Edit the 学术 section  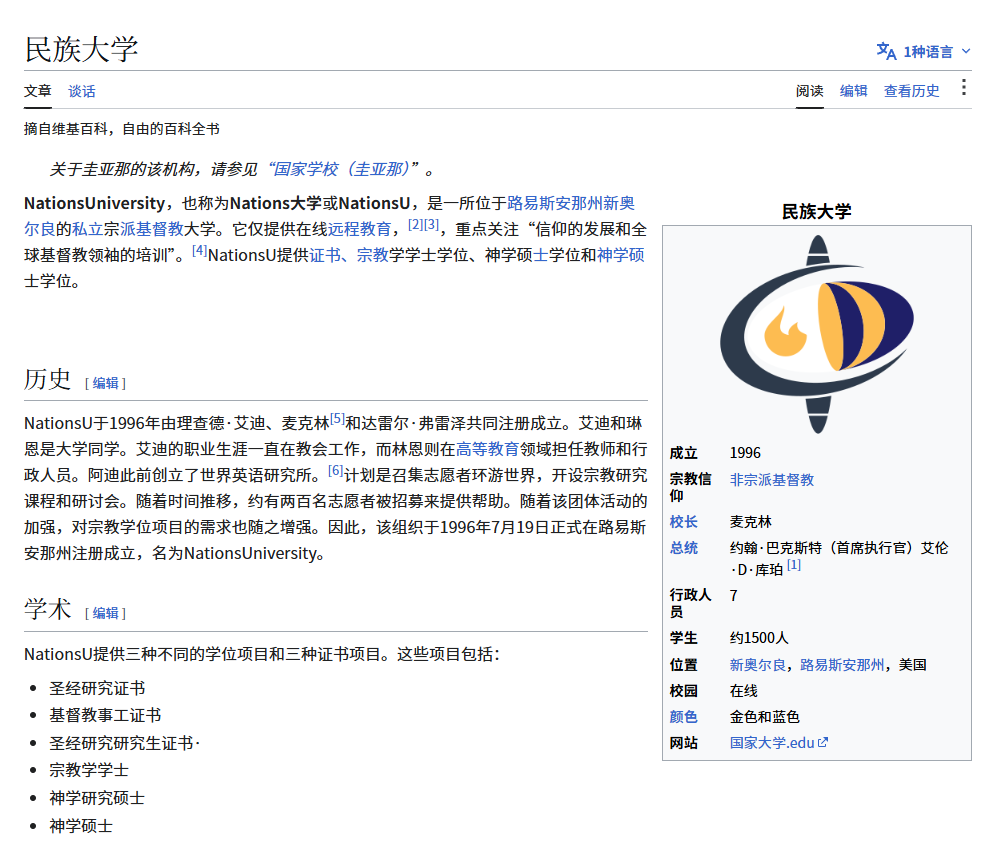[x=106, y=613]
